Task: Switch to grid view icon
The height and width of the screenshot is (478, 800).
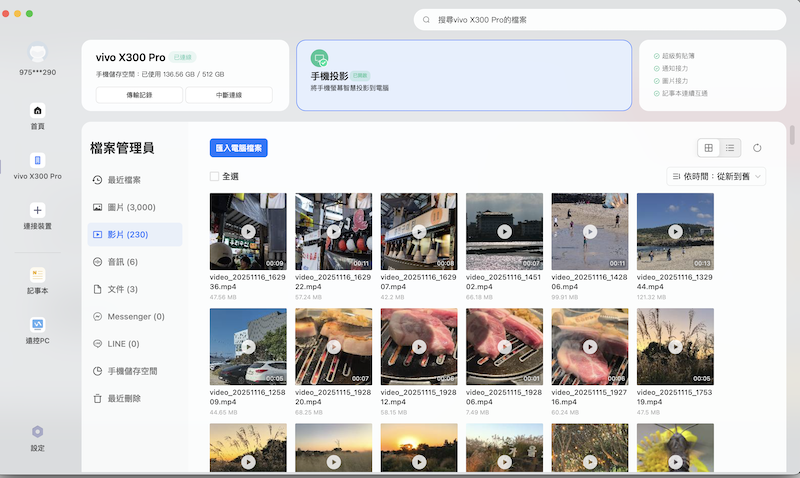Action: (709, 148)
